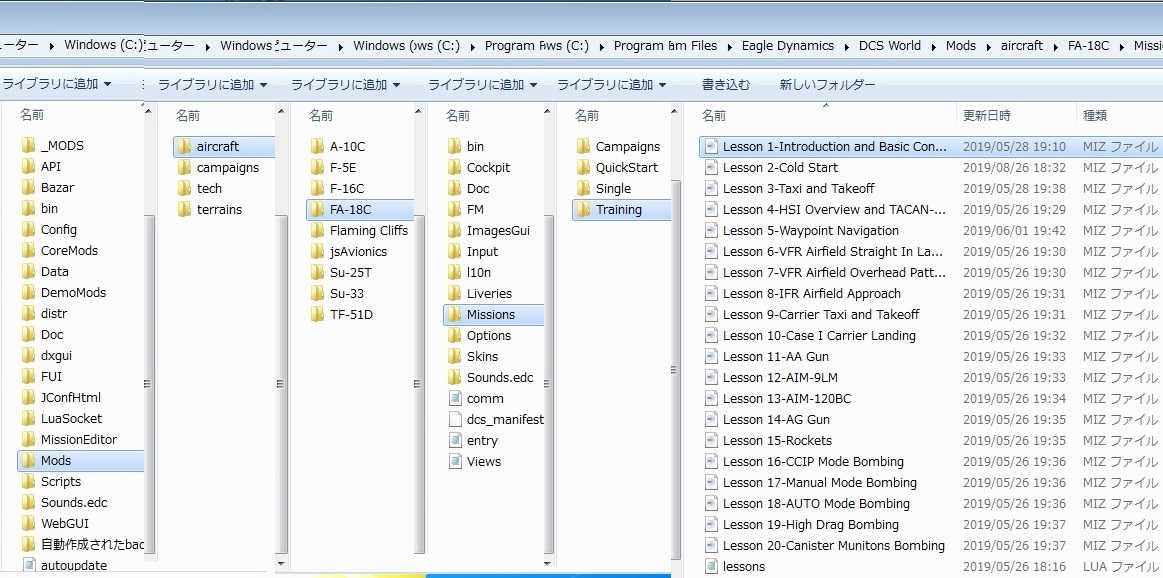Select Lesson 3-Taxi and Takeoff
Screen dimensions: 1163x578
pyautogui.click(x=798, y=188)
